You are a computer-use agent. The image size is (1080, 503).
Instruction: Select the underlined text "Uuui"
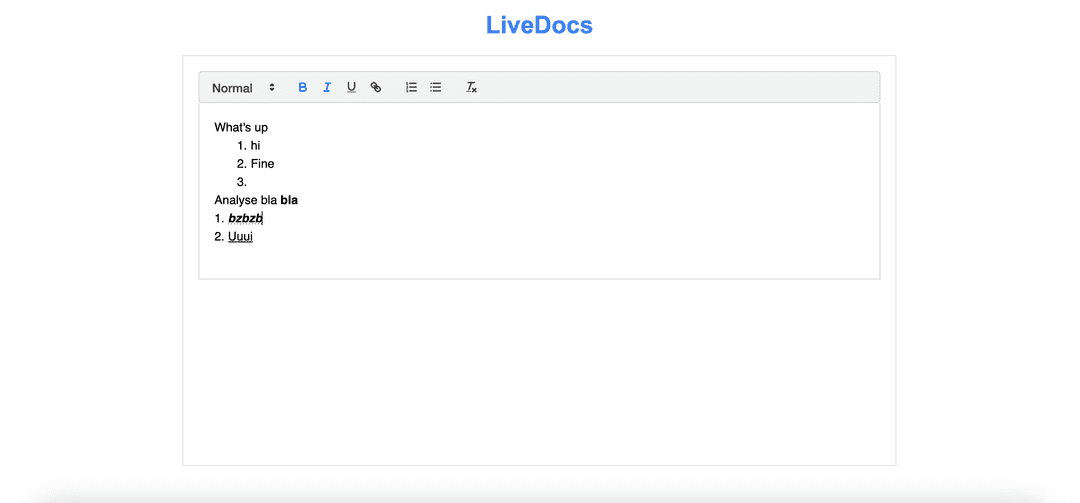(240, 236)
